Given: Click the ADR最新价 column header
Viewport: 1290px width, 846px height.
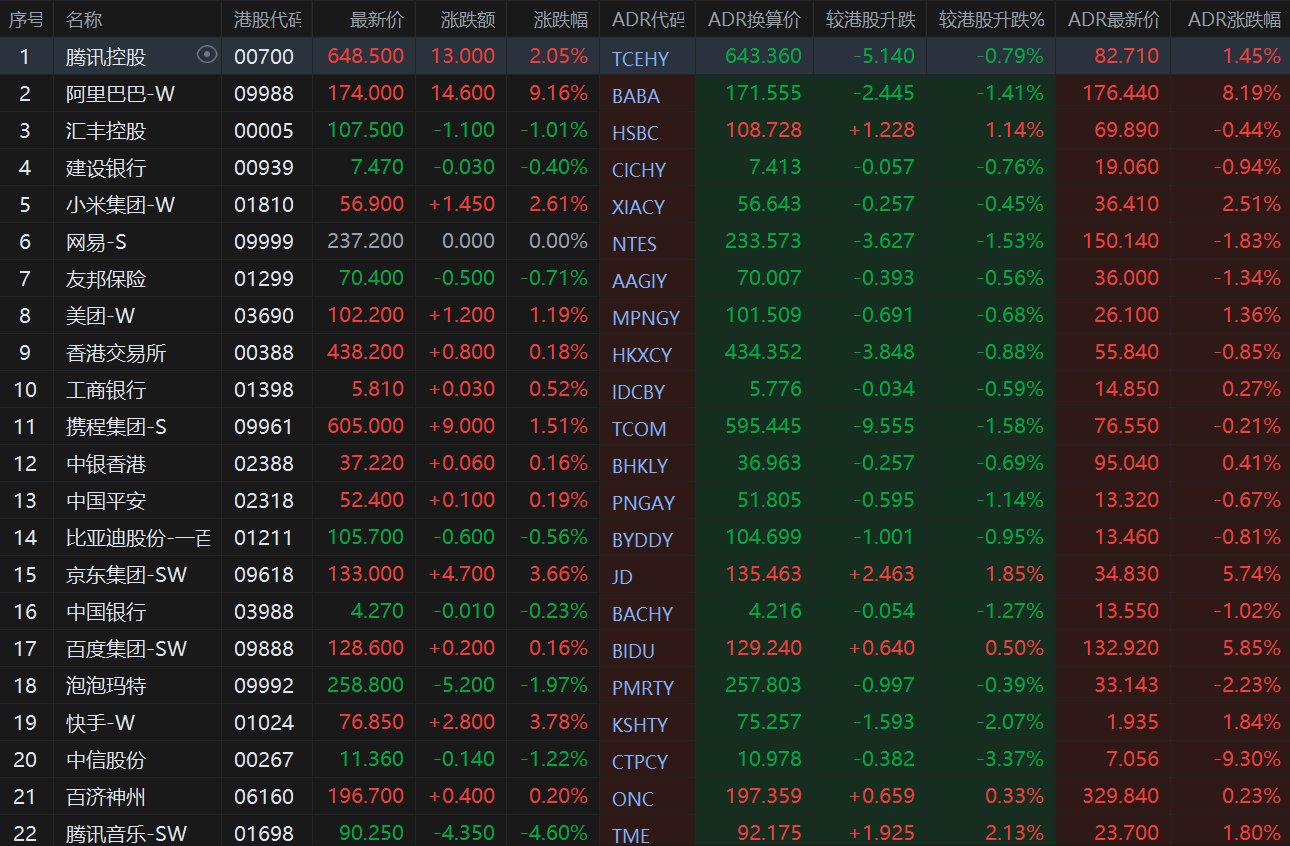Looking at the screenshot, I should (1113, 19).
